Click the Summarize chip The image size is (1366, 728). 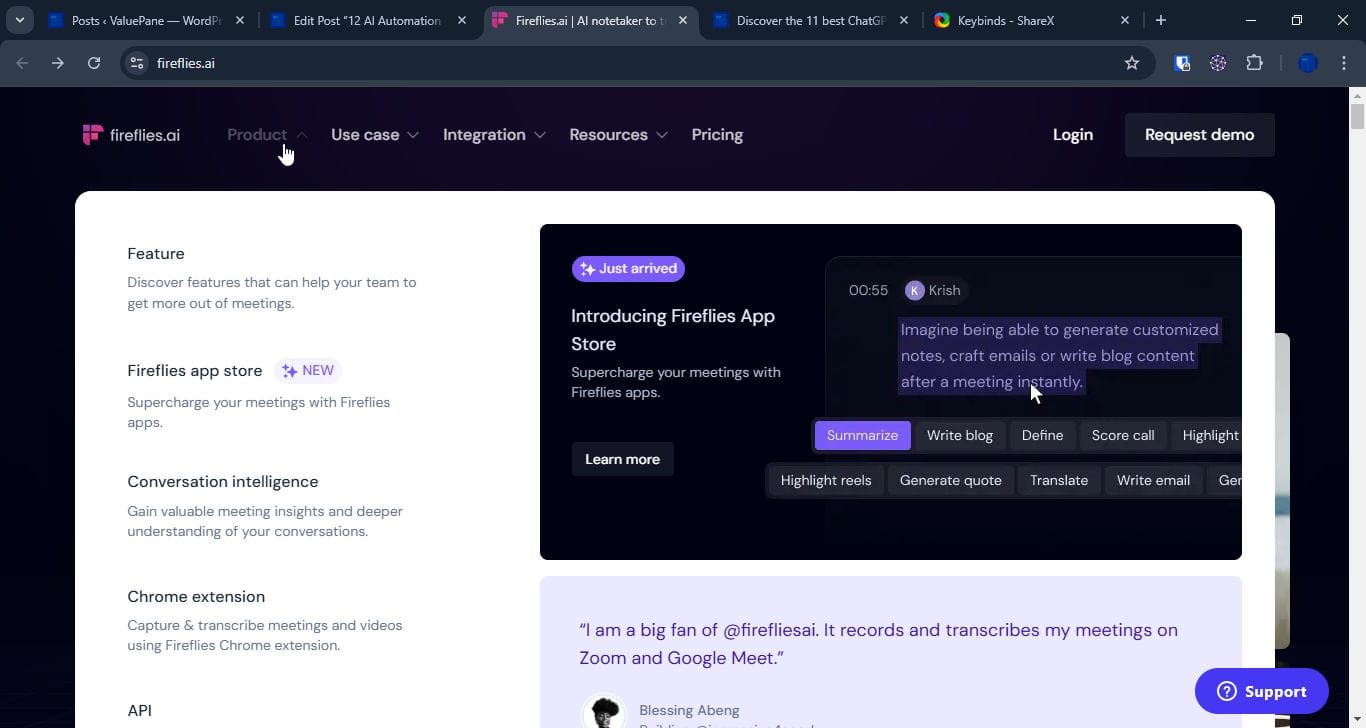862,435
